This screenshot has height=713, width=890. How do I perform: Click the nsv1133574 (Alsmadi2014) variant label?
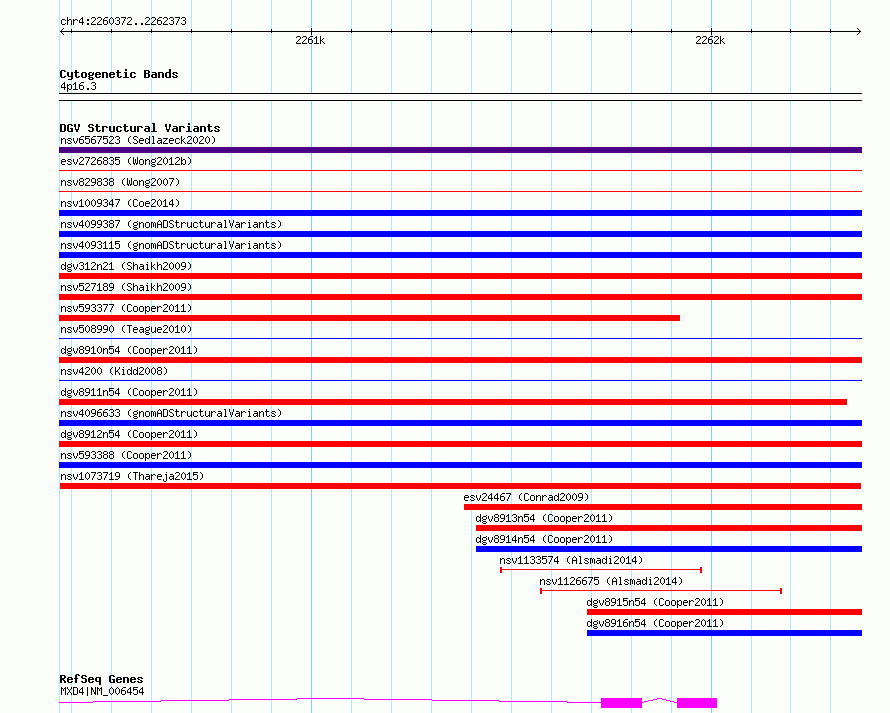[x=571, y=560]
